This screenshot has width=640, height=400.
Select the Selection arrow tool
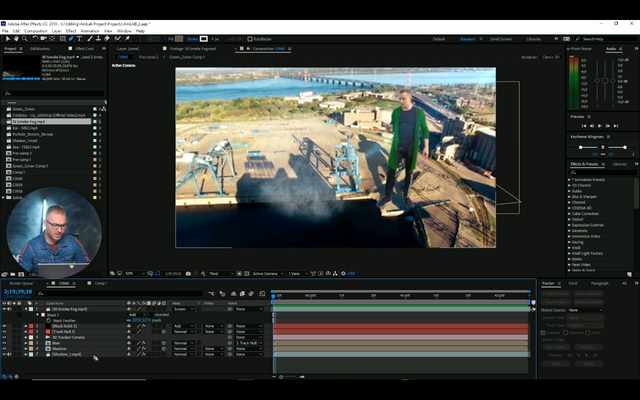click(6, 39)
